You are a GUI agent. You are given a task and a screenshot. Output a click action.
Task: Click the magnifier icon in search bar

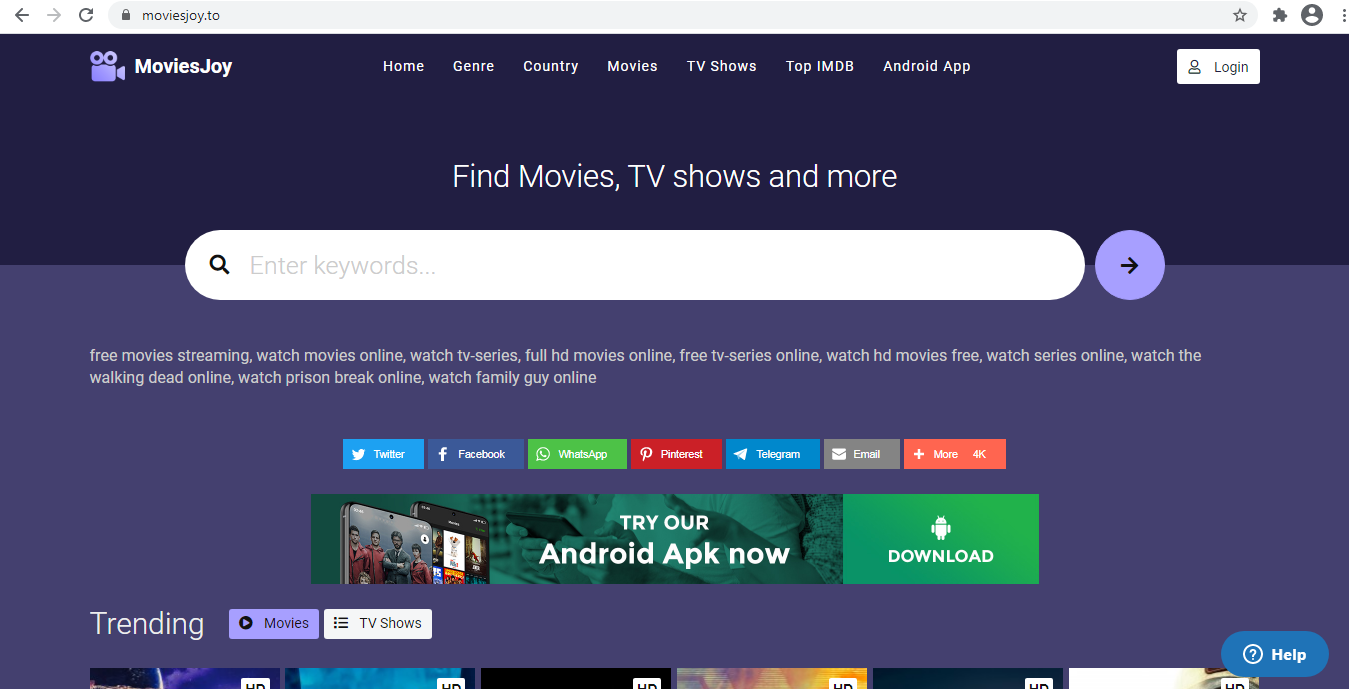click(x=219, y=265)
